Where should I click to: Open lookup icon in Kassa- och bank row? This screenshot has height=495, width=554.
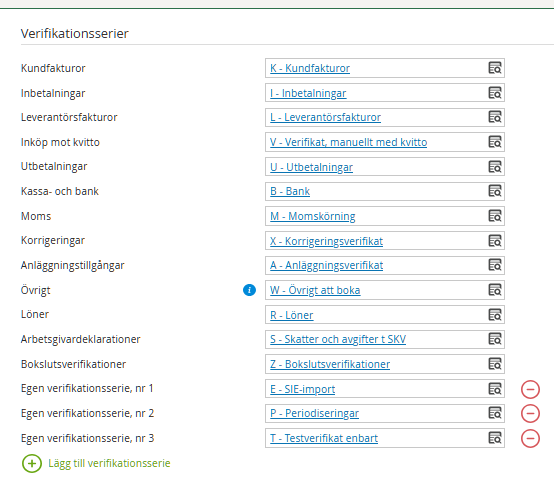(x=495, y=191)
